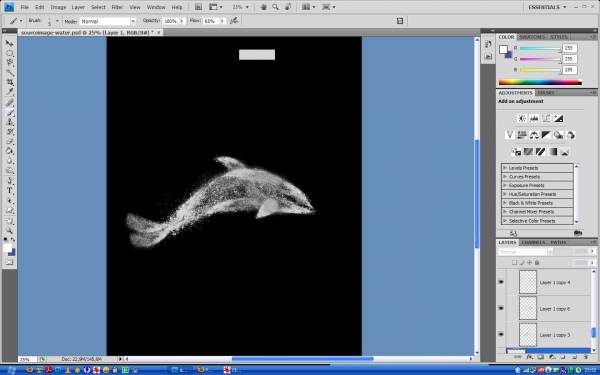
Task: Add a Curves adjustment
Action: 546,119
